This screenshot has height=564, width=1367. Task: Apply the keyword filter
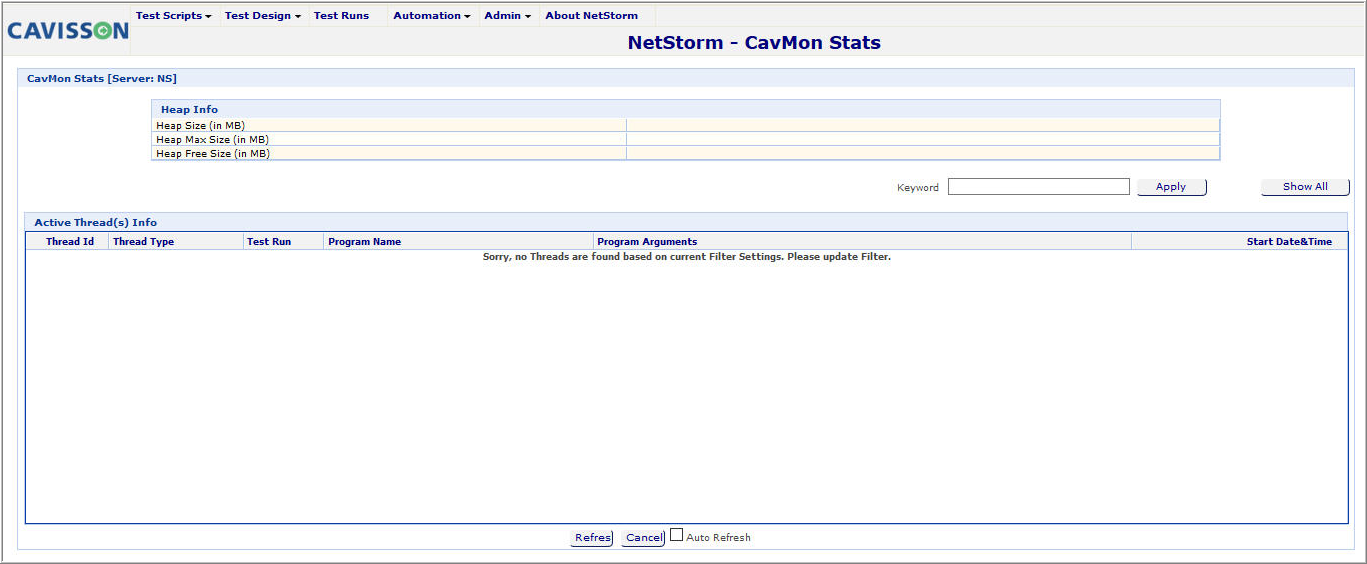pyautogui.click(x=1172, y=187)
